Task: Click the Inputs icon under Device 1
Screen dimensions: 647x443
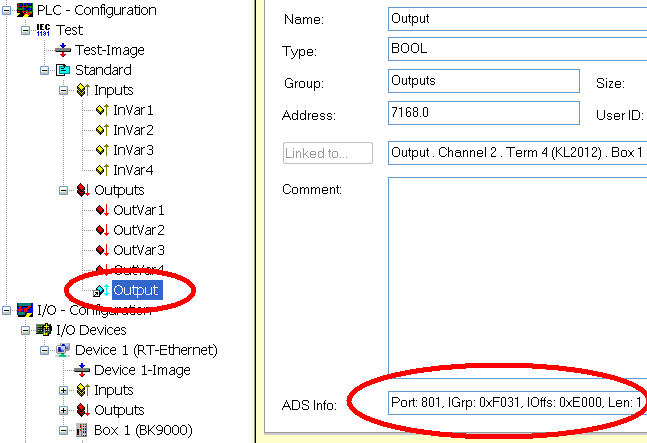Action: (83, 390)
